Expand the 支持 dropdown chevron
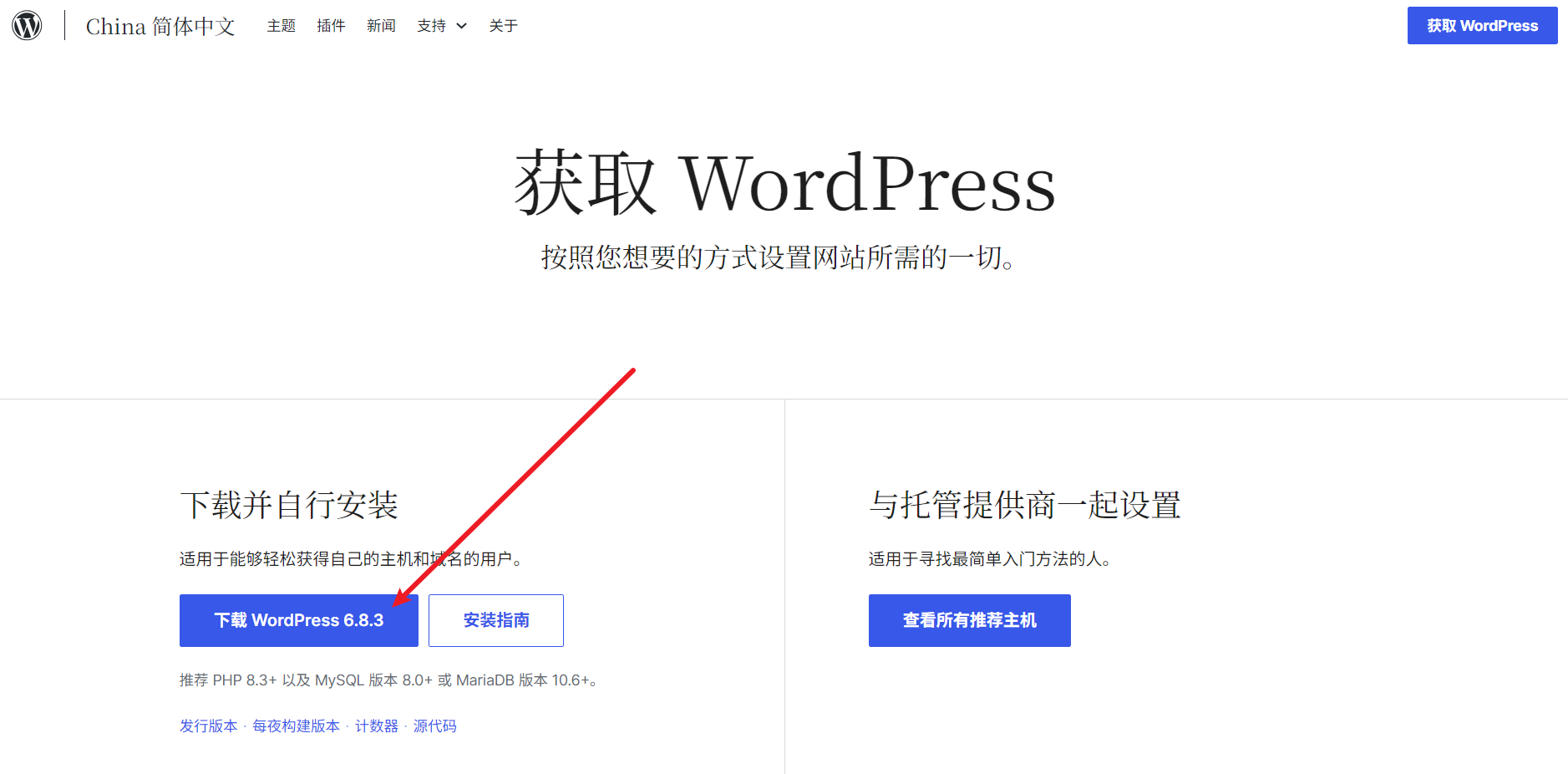The height and width of the screenshot is (774, 1568). pyautogui.click(x=461, y=26)
